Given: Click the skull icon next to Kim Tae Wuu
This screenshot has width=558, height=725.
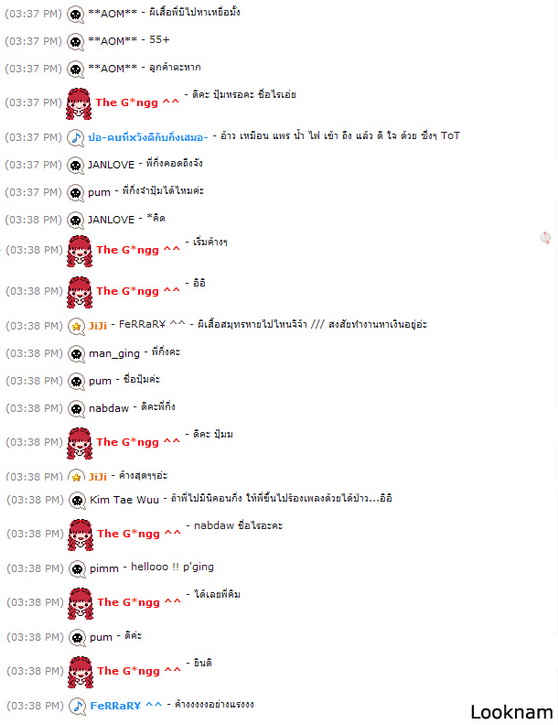Looking at the screenshot, I should pos(77,500).
